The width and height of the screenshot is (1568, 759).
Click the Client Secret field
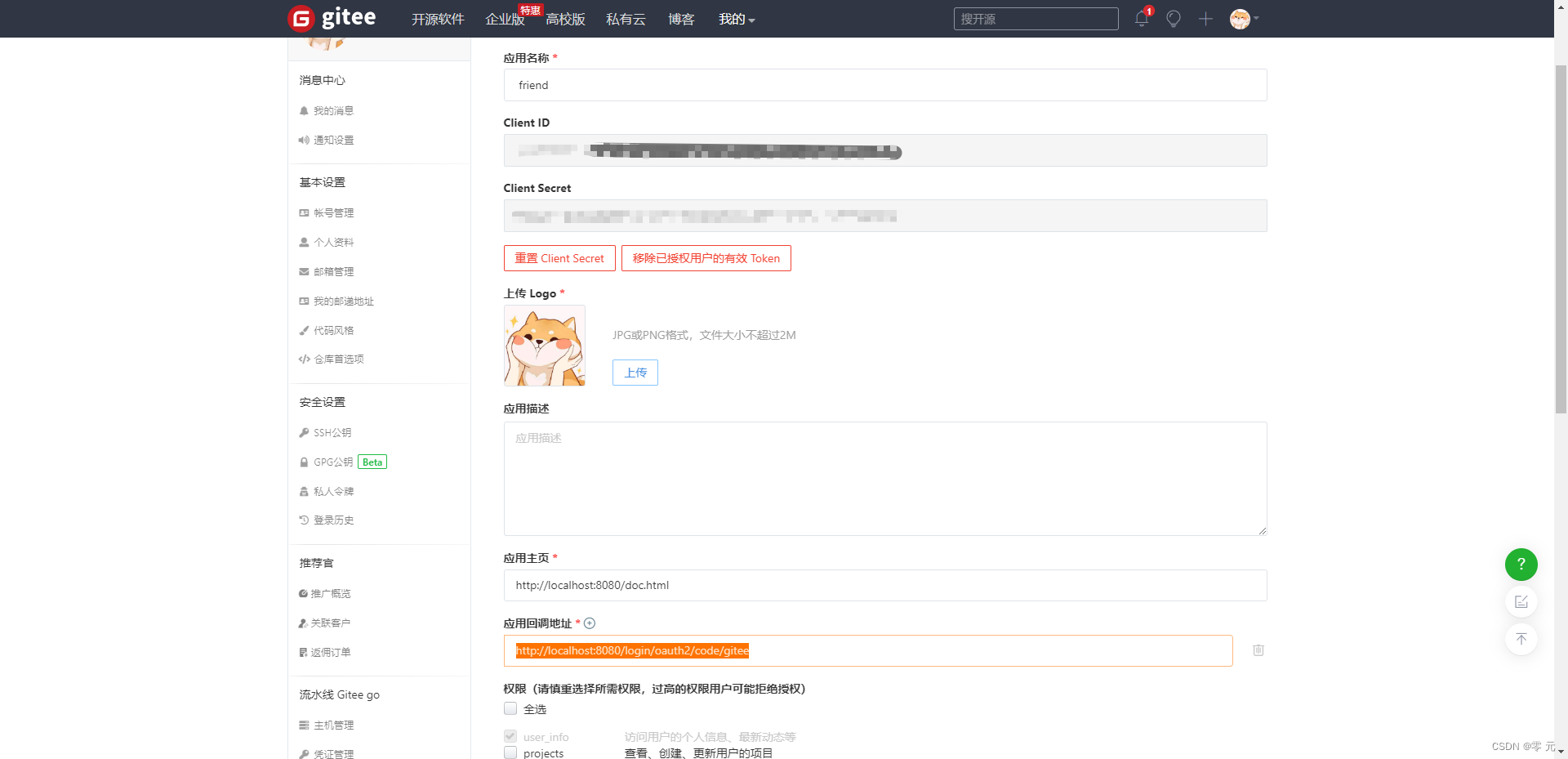pos(885,216)
